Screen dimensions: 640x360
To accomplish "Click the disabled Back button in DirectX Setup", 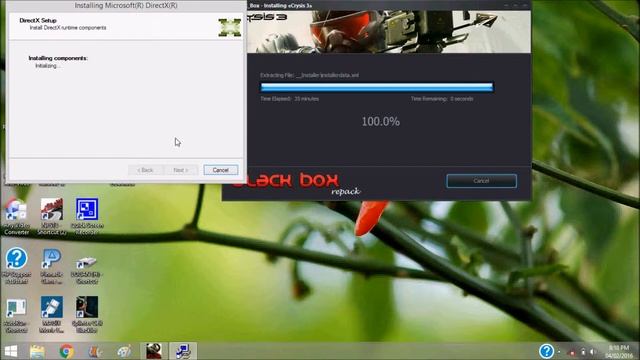I will point(145,170).
